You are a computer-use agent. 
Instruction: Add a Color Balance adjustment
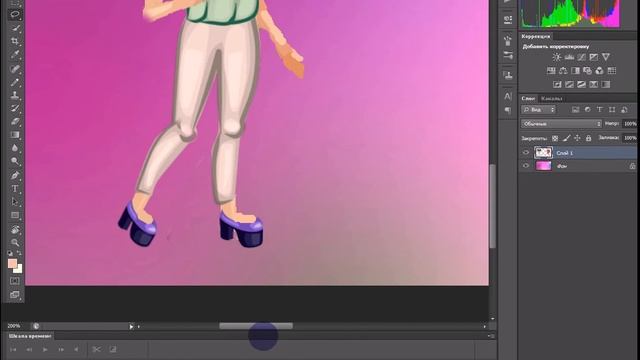point(563,71)
